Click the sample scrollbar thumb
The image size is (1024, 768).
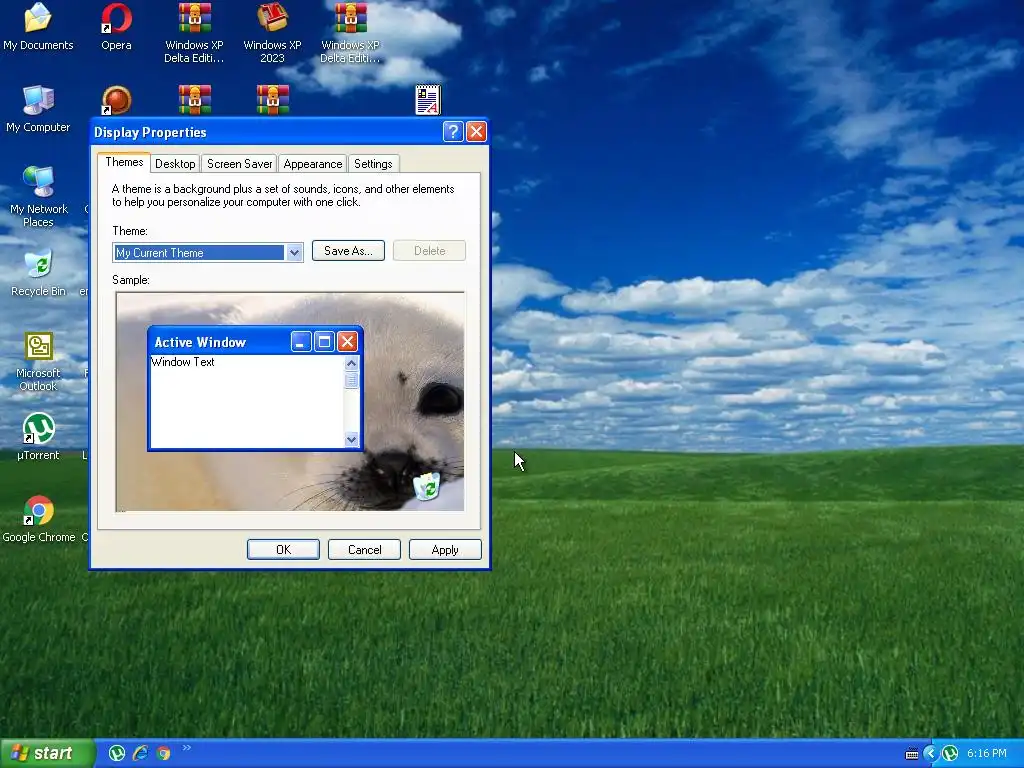pos(351,380)
